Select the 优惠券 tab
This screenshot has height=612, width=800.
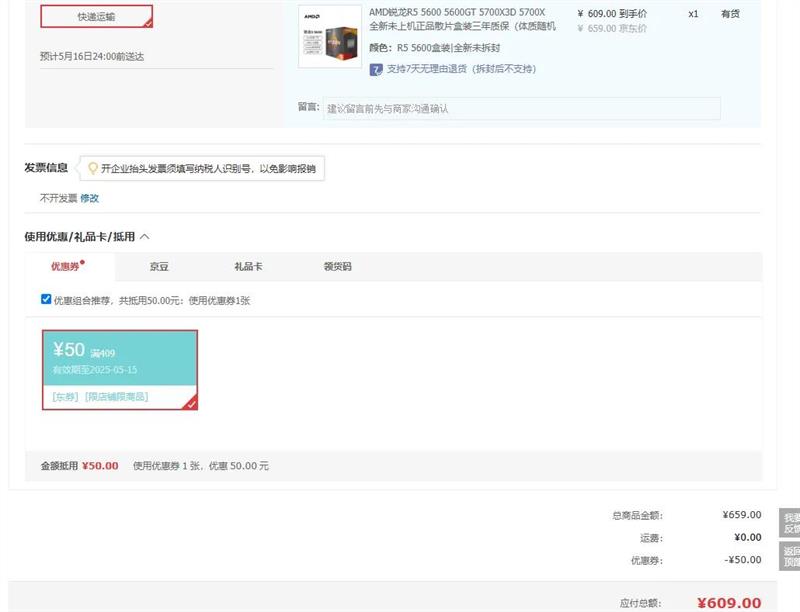click(x=66, y=267)
